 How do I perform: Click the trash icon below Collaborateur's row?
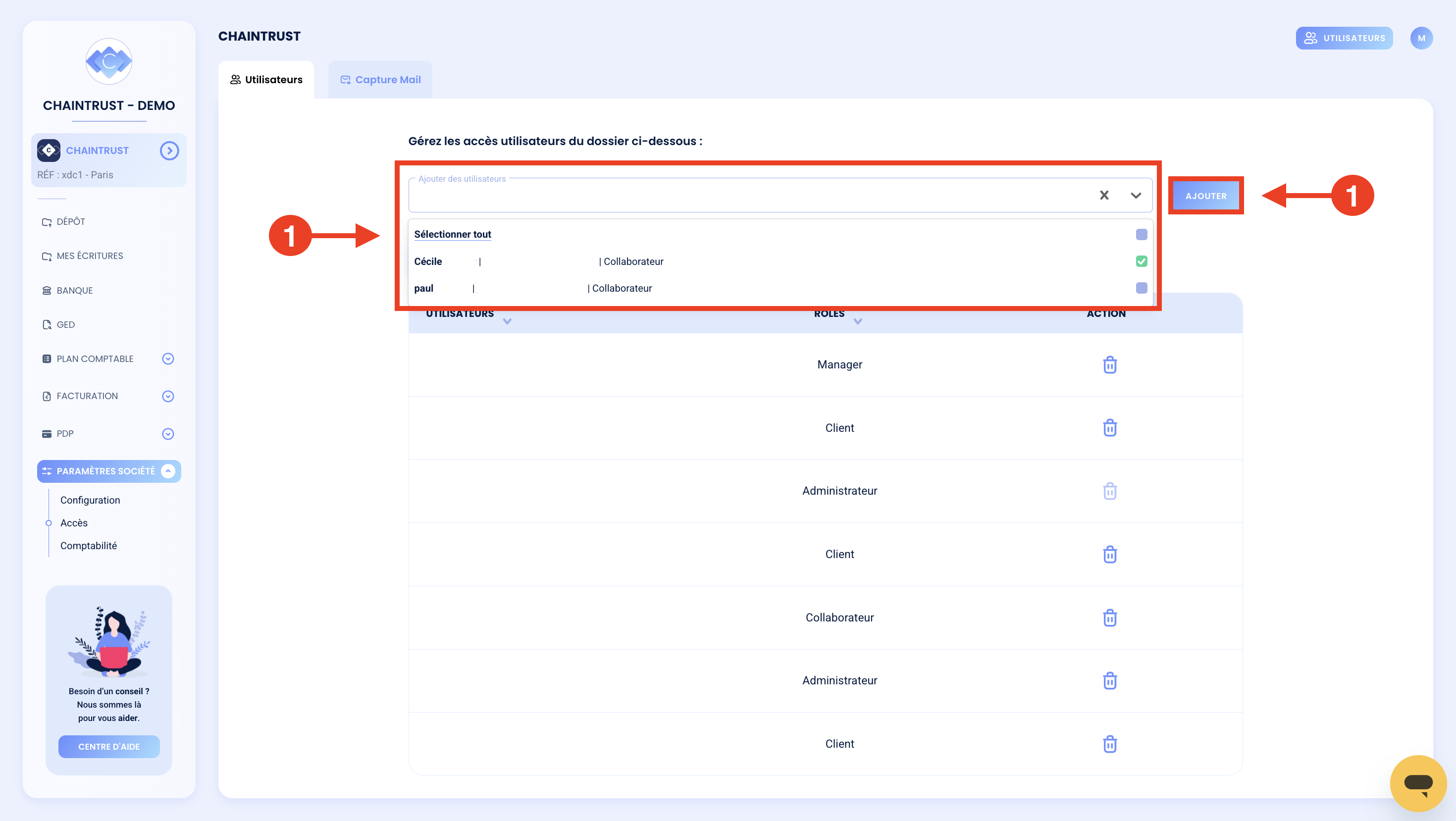pyautogui.click(x=1109, y=680)
